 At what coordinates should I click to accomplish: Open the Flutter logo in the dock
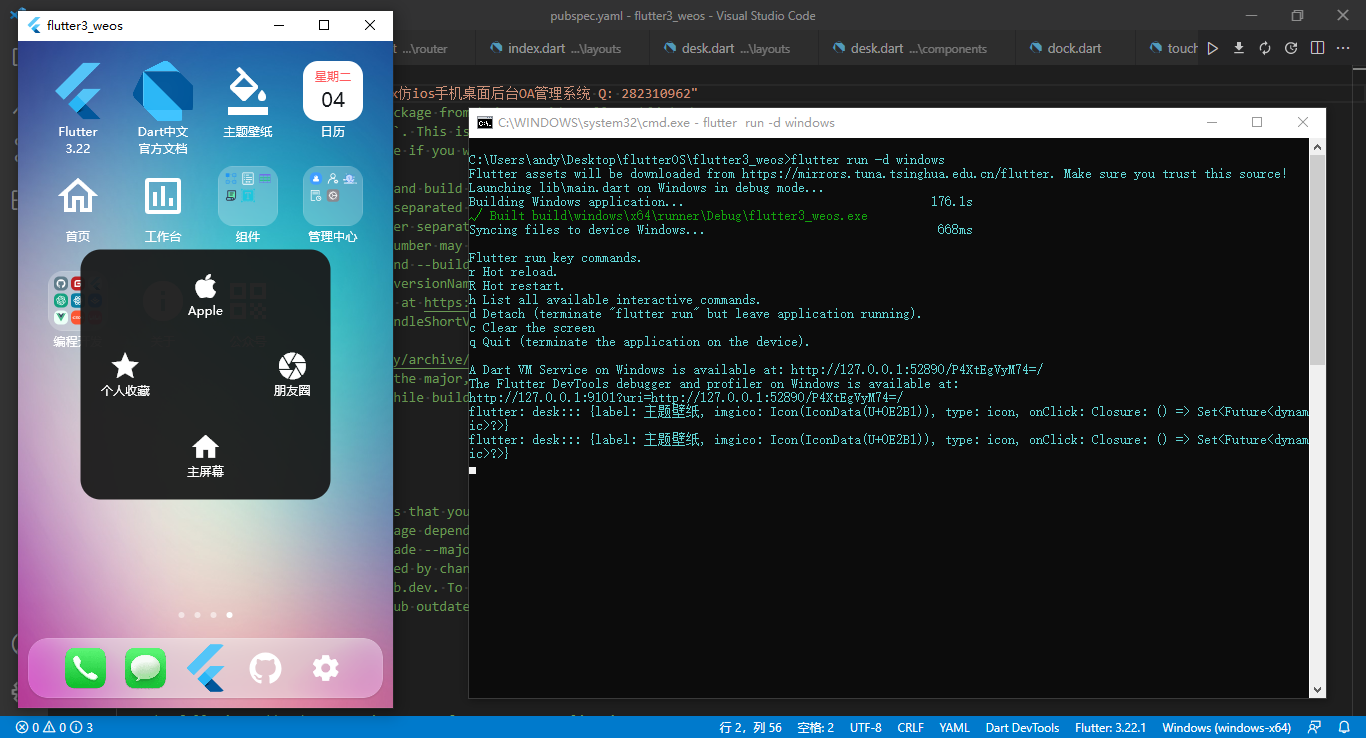[205, 668]
